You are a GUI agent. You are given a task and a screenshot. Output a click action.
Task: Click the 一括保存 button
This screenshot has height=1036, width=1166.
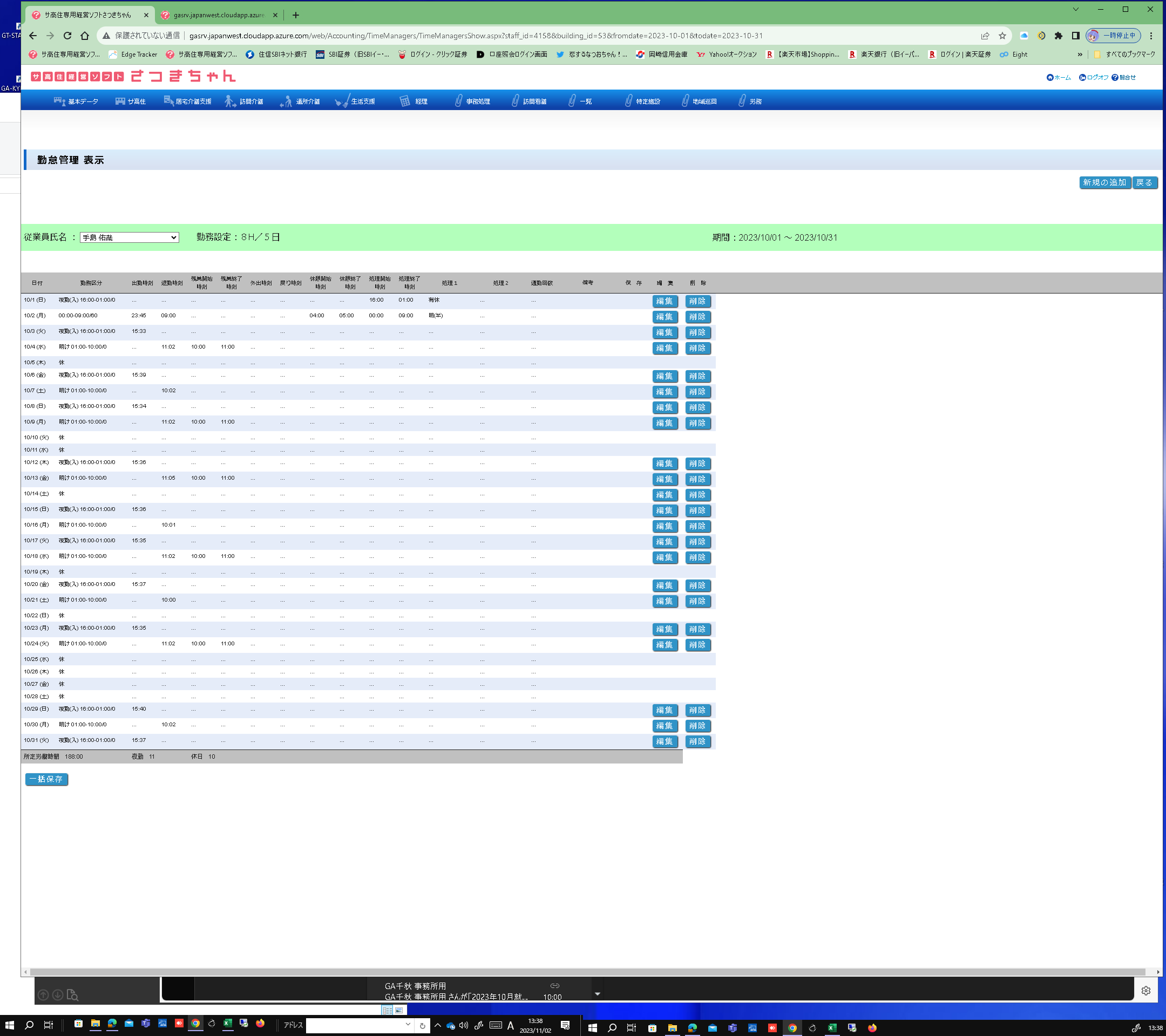pyautogui.click(x=46, y=779)
